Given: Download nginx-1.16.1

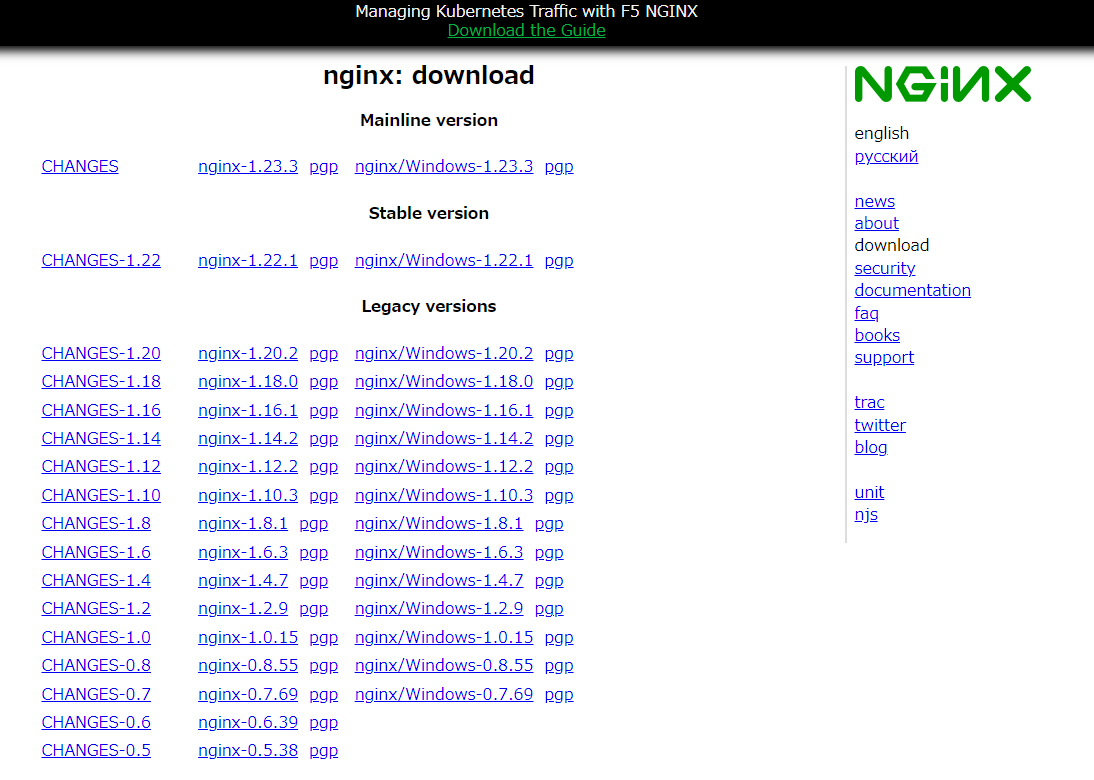Looking at the screenshot, I should click(248, 410).
